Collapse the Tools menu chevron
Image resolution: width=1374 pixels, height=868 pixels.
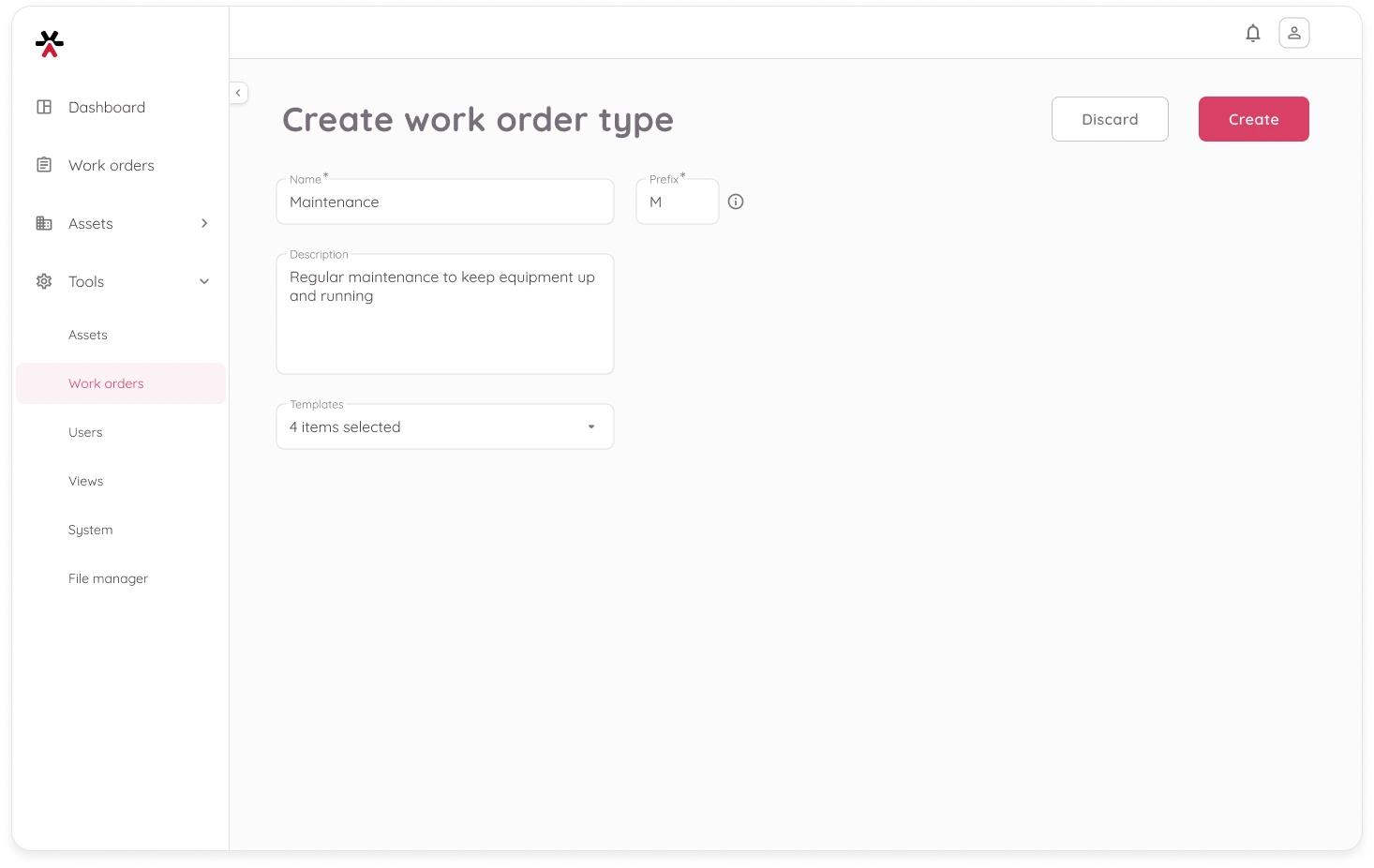(204, 281)
